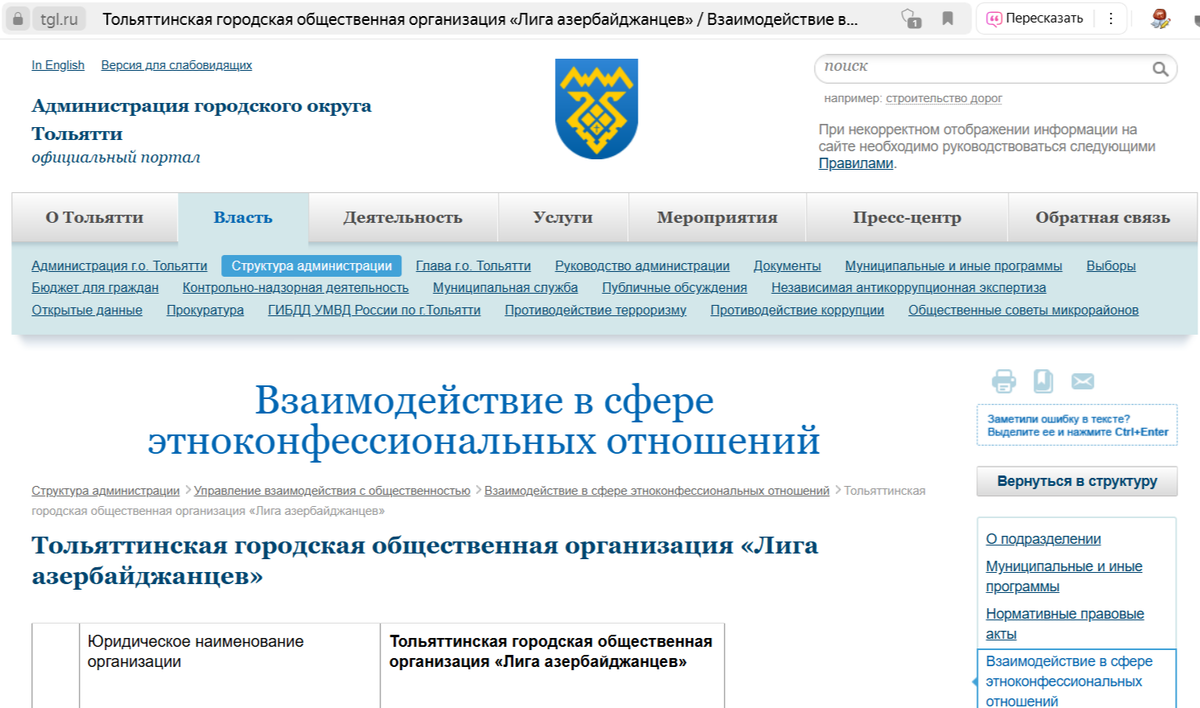Open the print version of the page
The height and width of the screenshot is (708, 1200).
[x=1004, y=381]
